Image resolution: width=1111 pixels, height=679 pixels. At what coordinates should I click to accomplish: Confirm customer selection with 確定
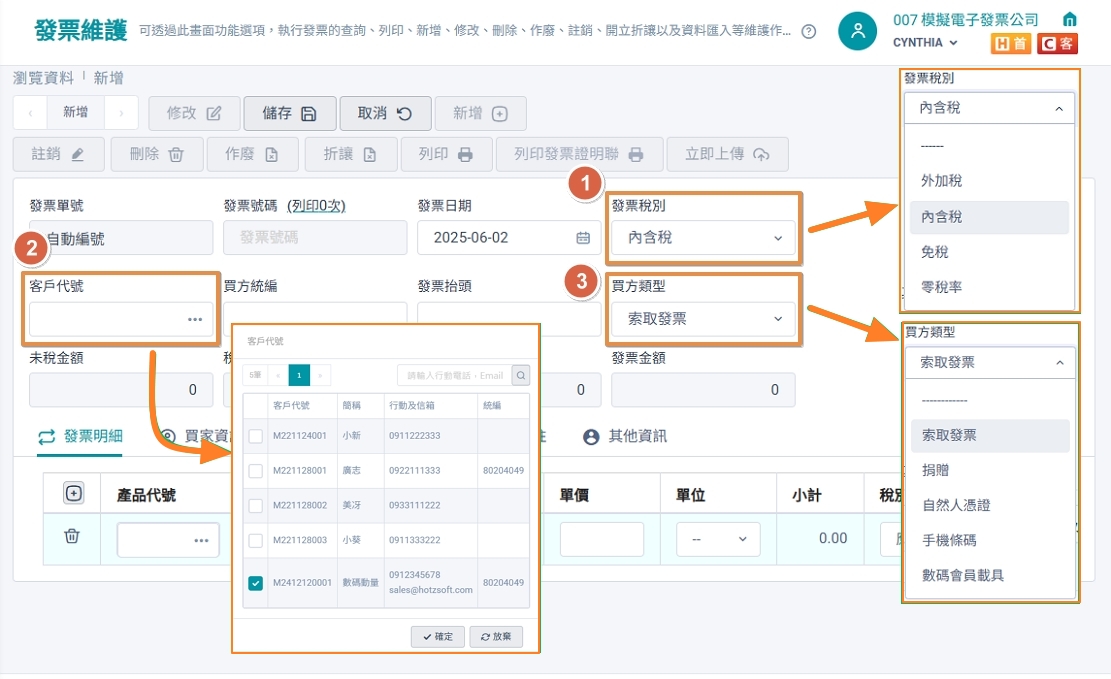click(x=438, y=636)
